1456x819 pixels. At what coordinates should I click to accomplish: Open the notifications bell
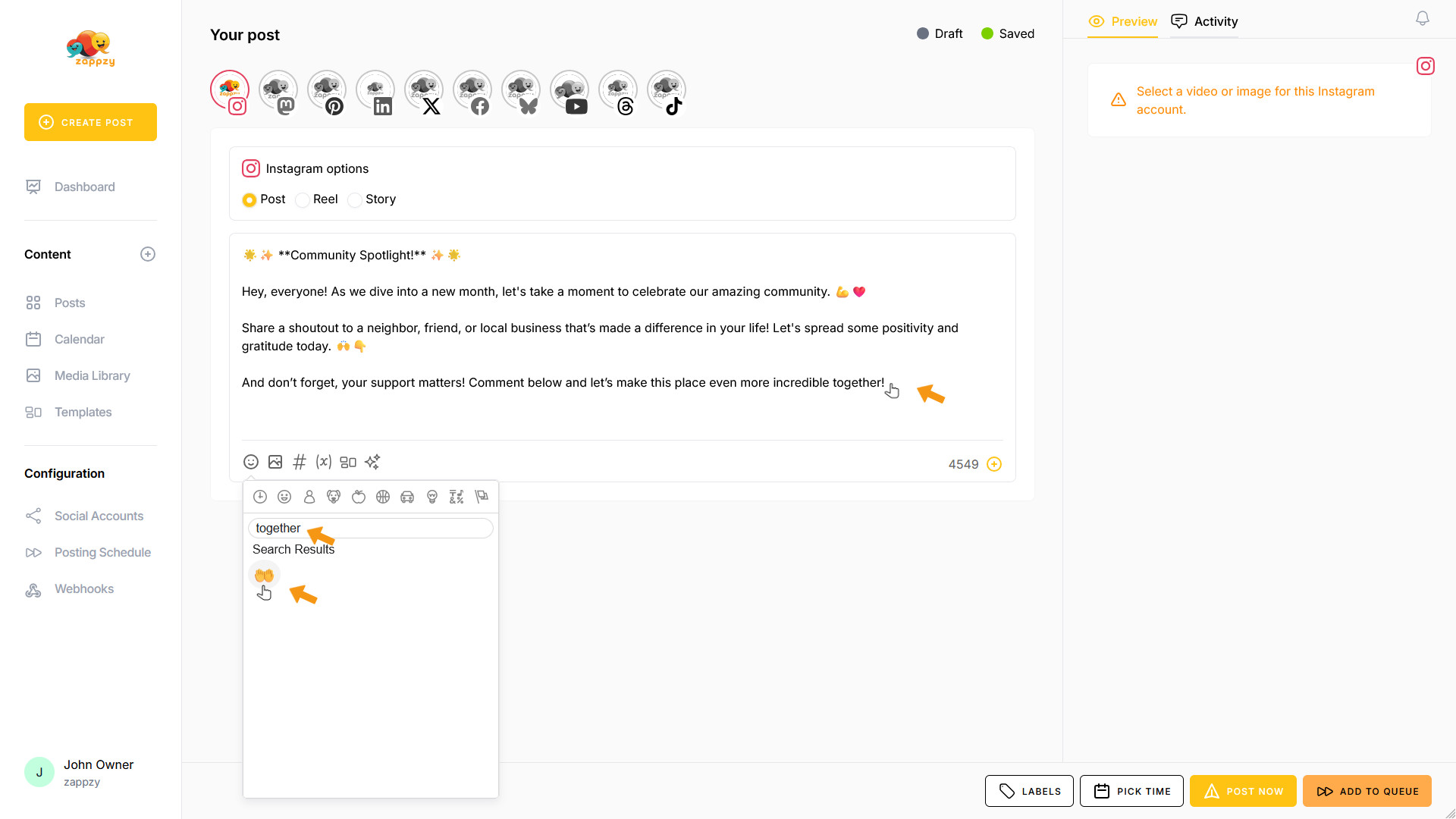(x=1423, y=19)
